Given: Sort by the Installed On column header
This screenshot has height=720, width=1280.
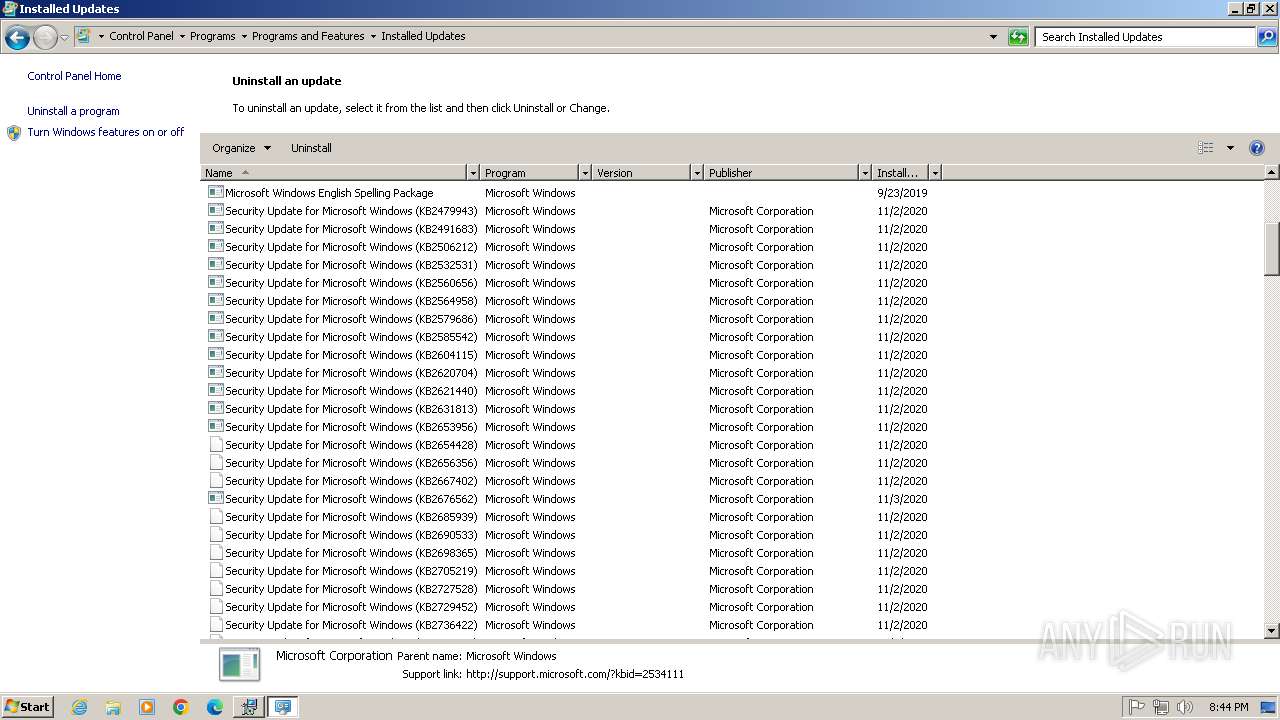Looking at the screenshot, I should 900,173.
